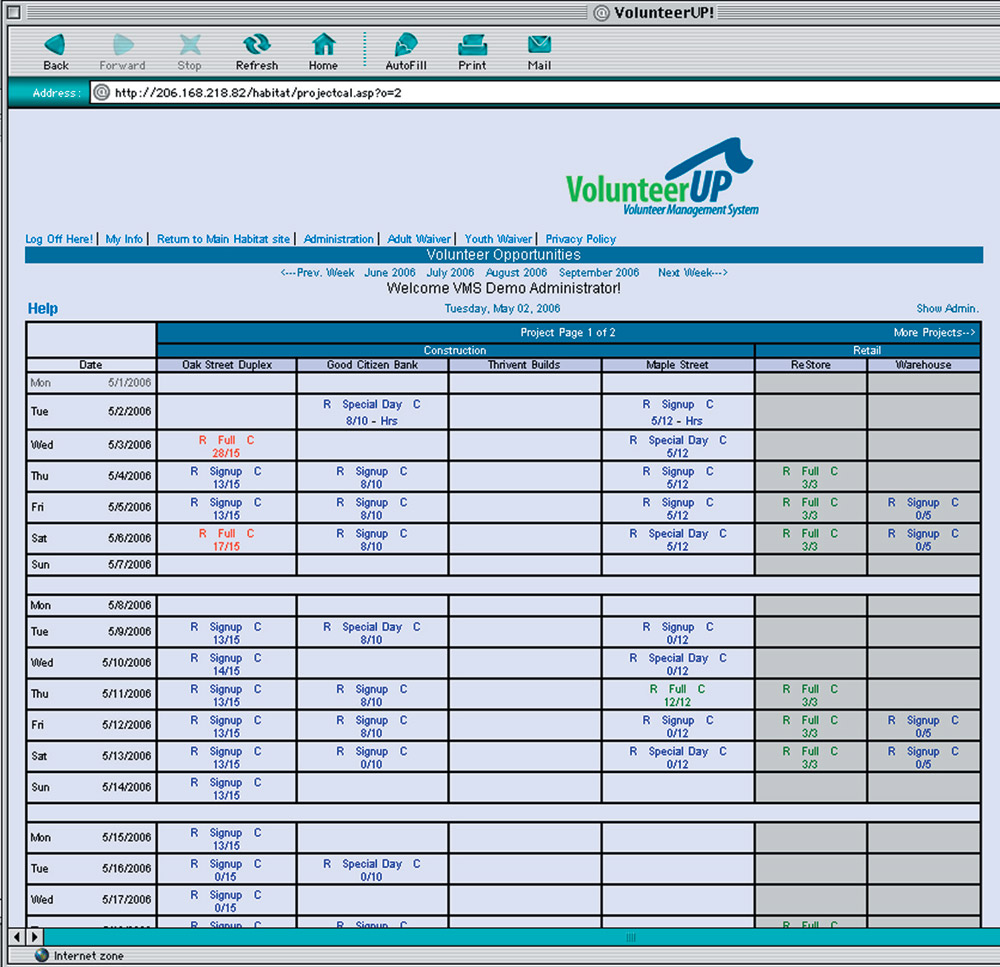Jump to September 2006
Image resolution: width=1000 pixels, height=967 pixels.
point(599,272)
